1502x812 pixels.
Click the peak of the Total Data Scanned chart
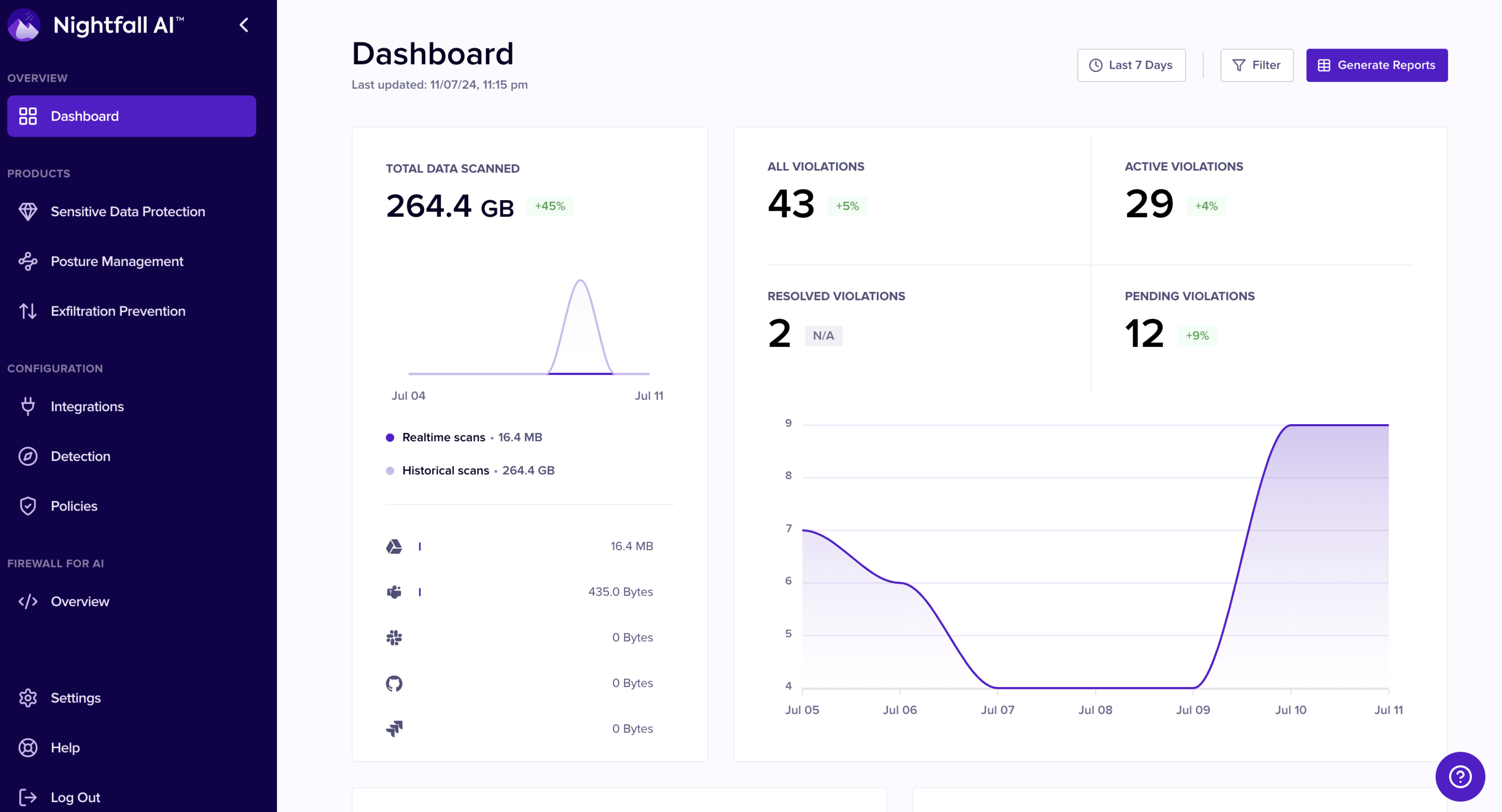[x=581, y=281]
